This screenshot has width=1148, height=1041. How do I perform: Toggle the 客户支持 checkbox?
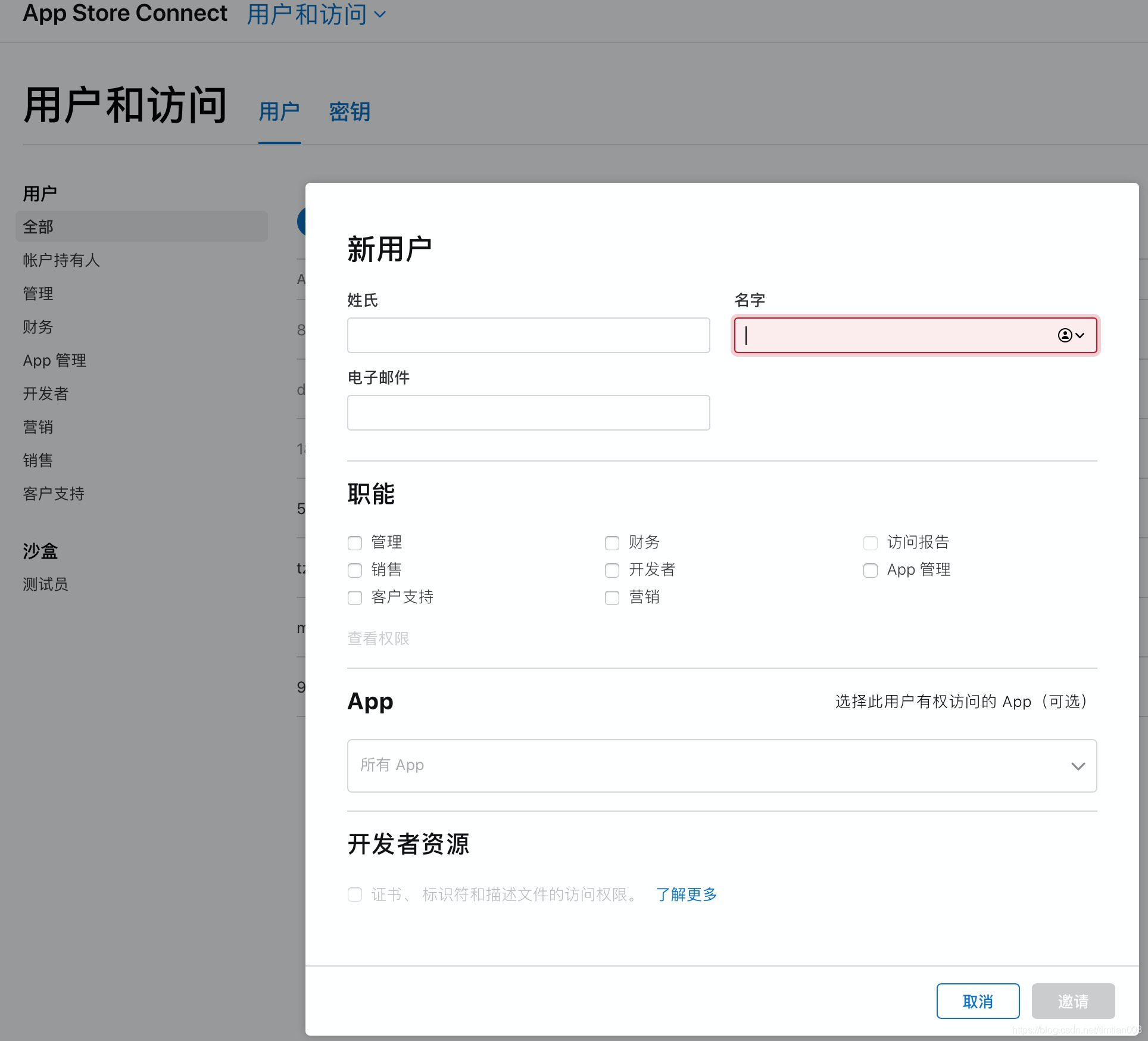(355, 597)
